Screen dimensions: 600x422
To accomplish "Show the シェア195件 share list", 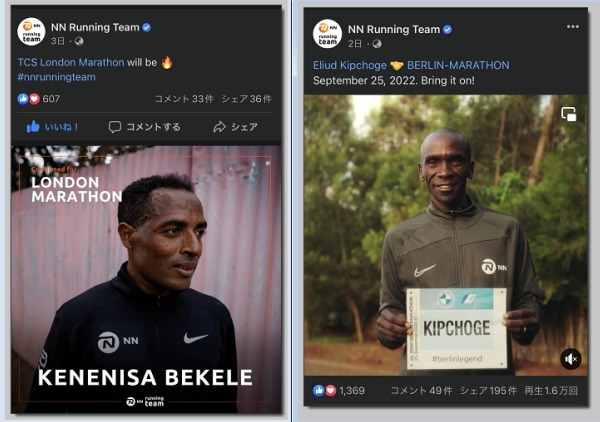I will (x=490, y=390).
